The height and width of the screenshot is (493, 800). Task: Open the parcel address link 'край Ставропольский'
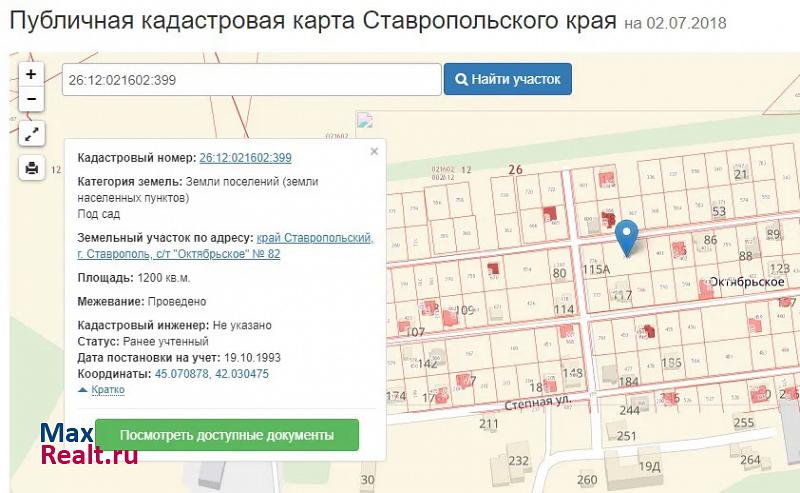315,238
